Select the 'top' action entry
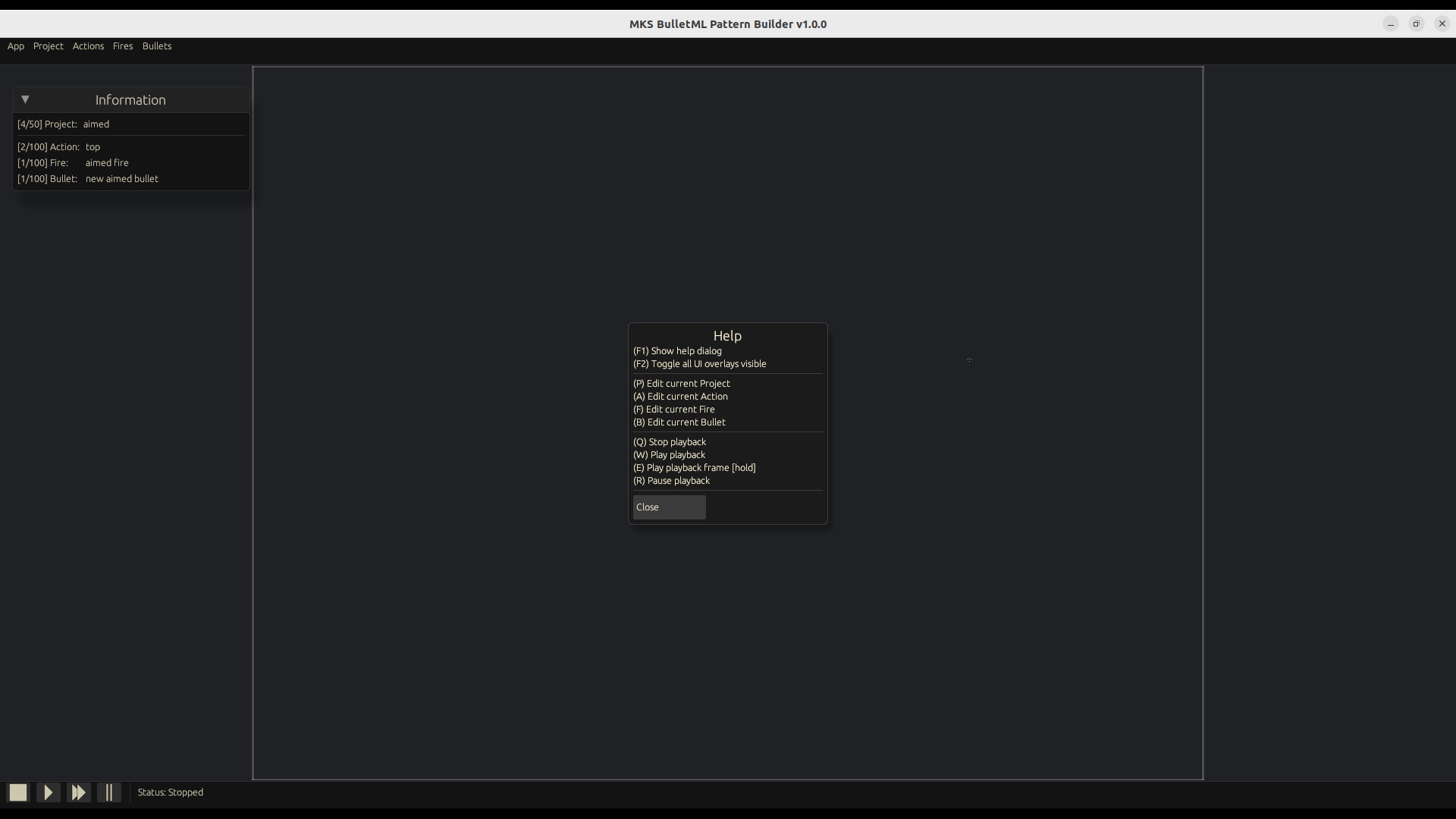The width and height of the screenshot is (1456, 819). coord(94,147)
